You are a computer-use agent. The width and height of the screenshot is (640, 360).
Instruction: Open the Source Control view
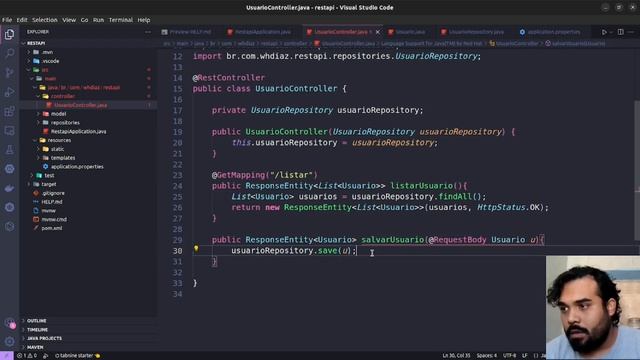coord(9,73)
